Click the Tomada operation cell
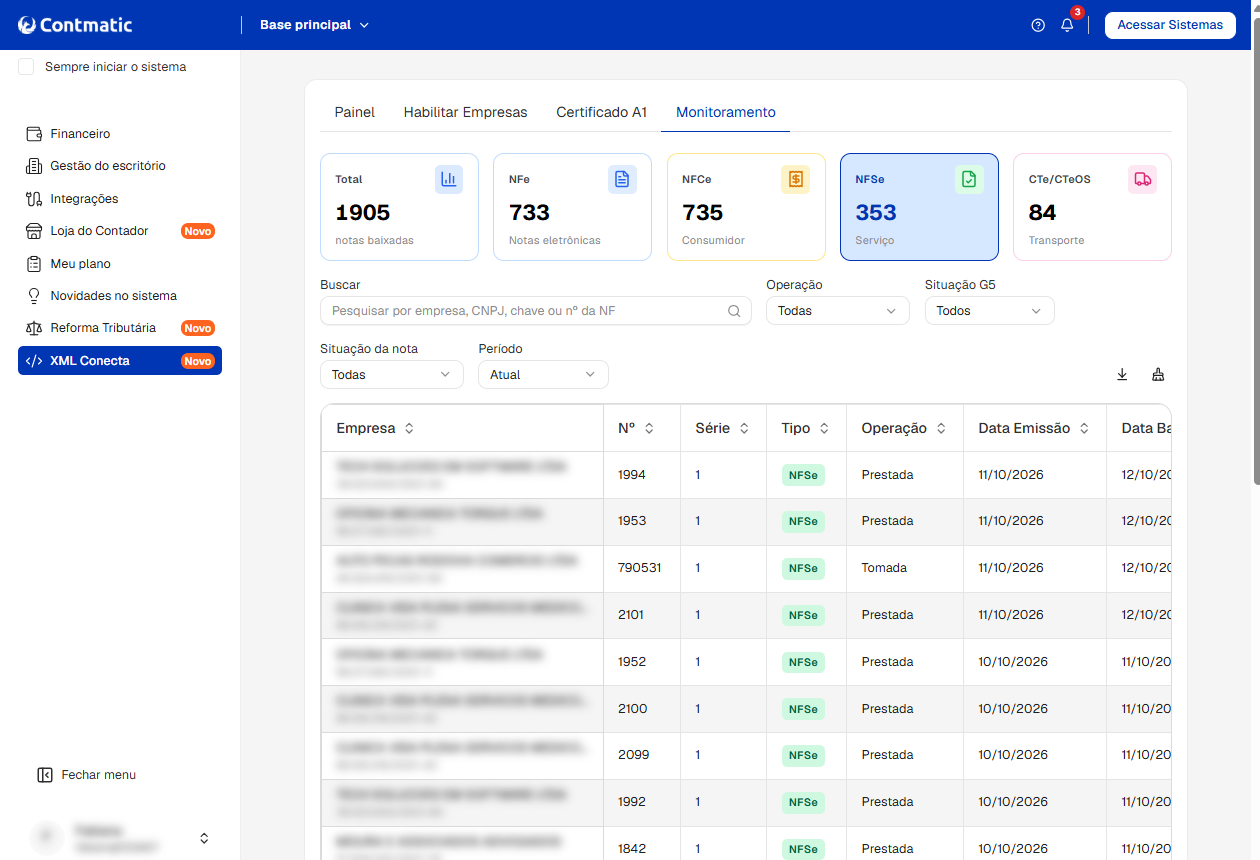The width and height of the screenshot is (1260, 860). click(x=905, y=568)
